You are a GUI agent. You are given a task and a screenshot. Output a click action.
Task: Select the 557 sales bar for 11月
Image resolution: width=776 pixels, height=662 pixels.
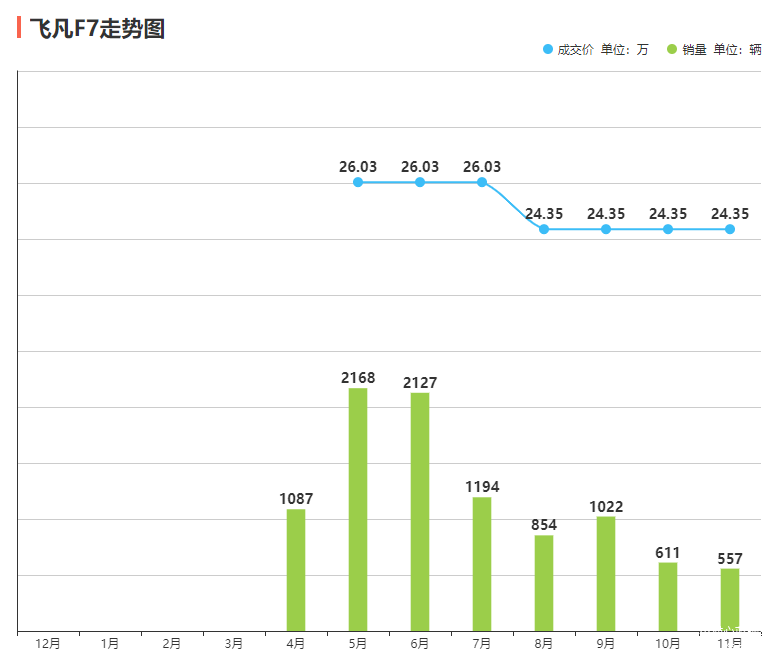[730, 599]
